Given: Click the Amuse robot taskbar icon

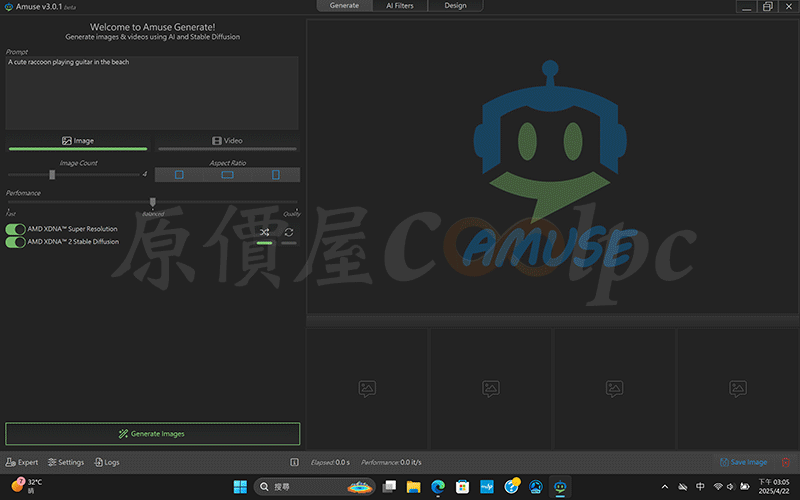Looking at the screenshot, I should coord(560,487).
